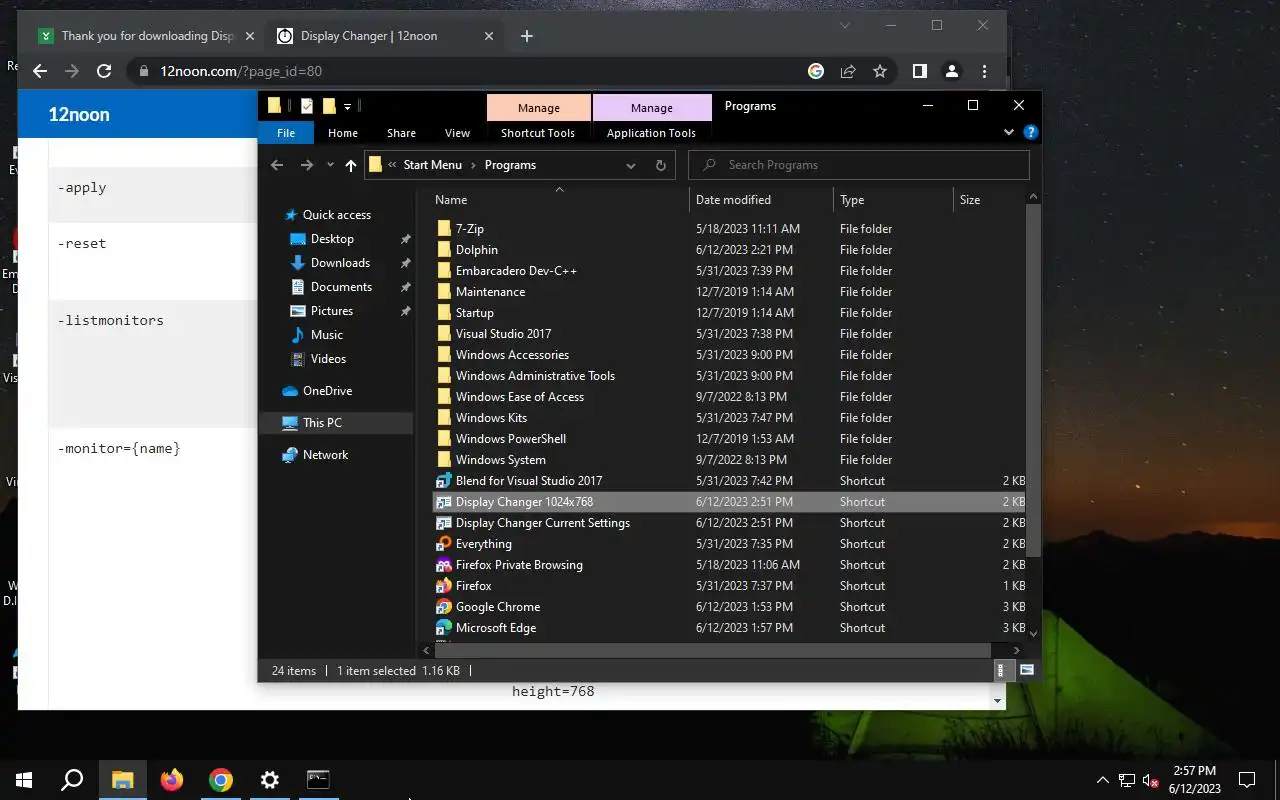Sort files by Date modified column
Image resolution: width=1280 pixels, height=800 pixels.
coord(761,200)
